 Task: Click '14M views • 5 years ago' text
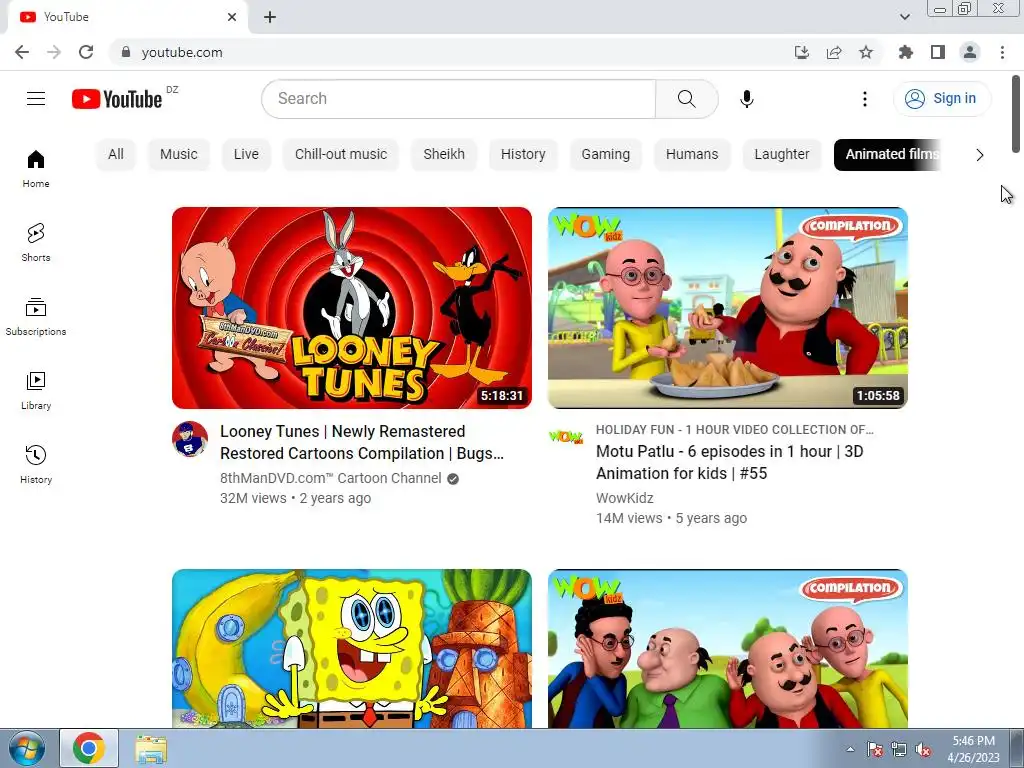click(x=671, y=518)
